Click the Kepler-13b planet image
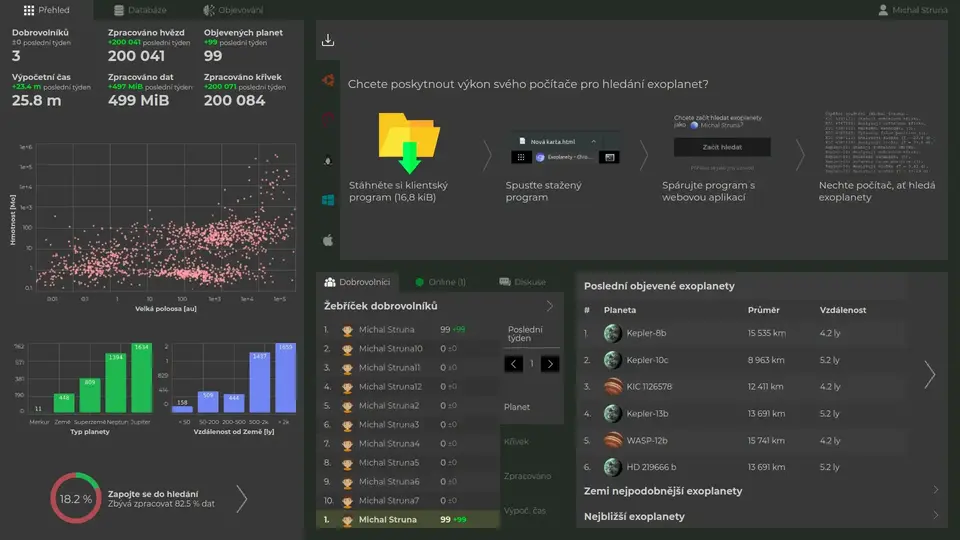Screen dimensions: 960x540 pos(612,413)
